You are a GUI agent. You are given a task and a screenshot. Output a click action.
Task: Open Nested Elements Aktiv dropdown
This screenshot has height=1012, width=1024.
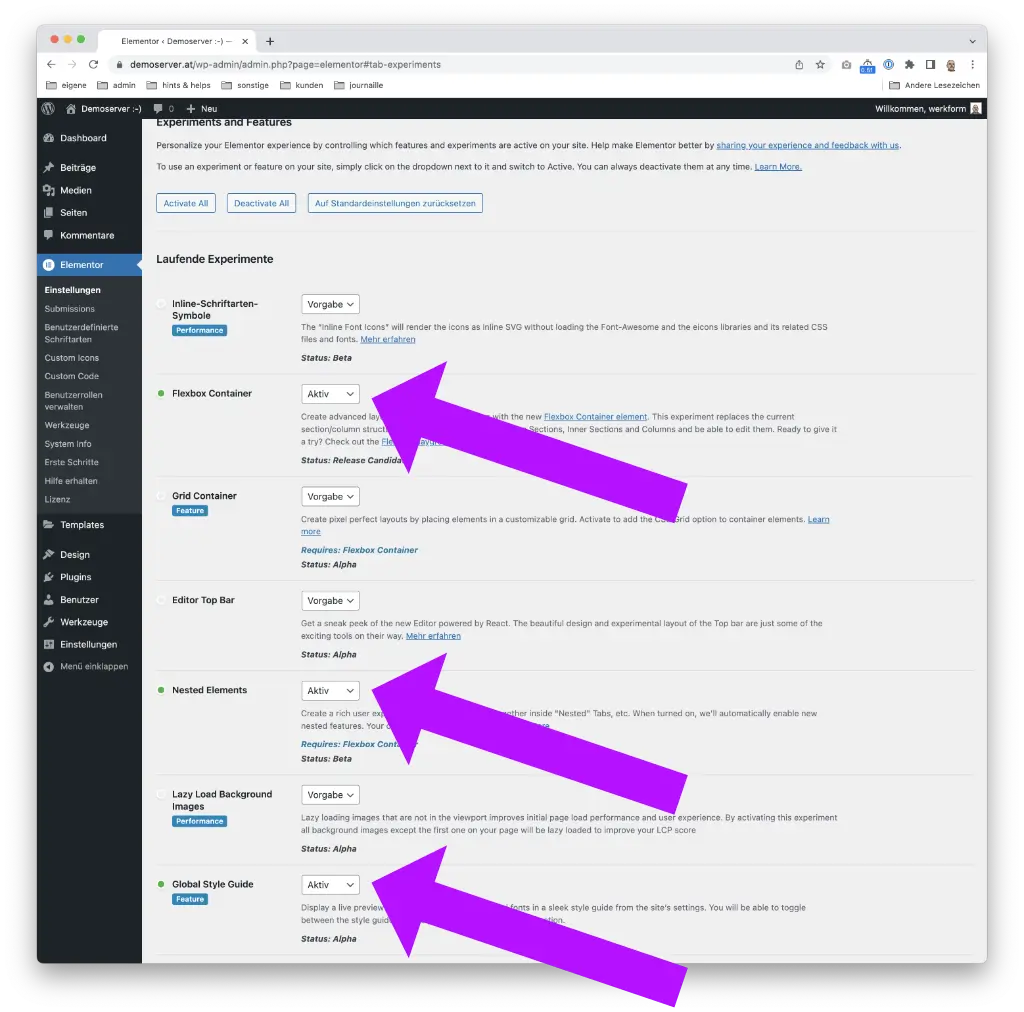pyautogui.click(x=330, y=690)
